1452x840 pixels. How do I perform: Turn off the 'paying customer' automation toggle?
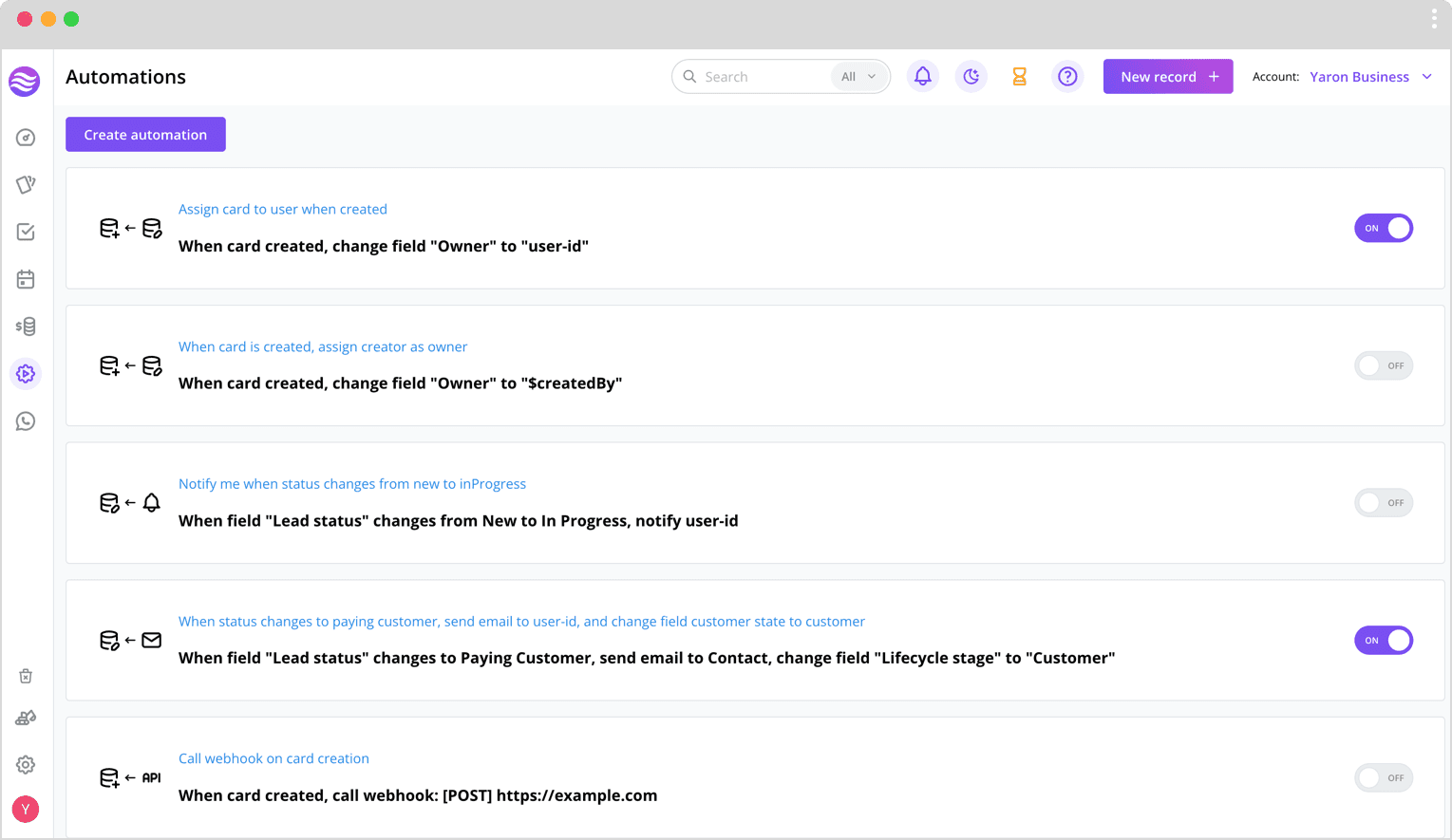[x=1384, y=641]
